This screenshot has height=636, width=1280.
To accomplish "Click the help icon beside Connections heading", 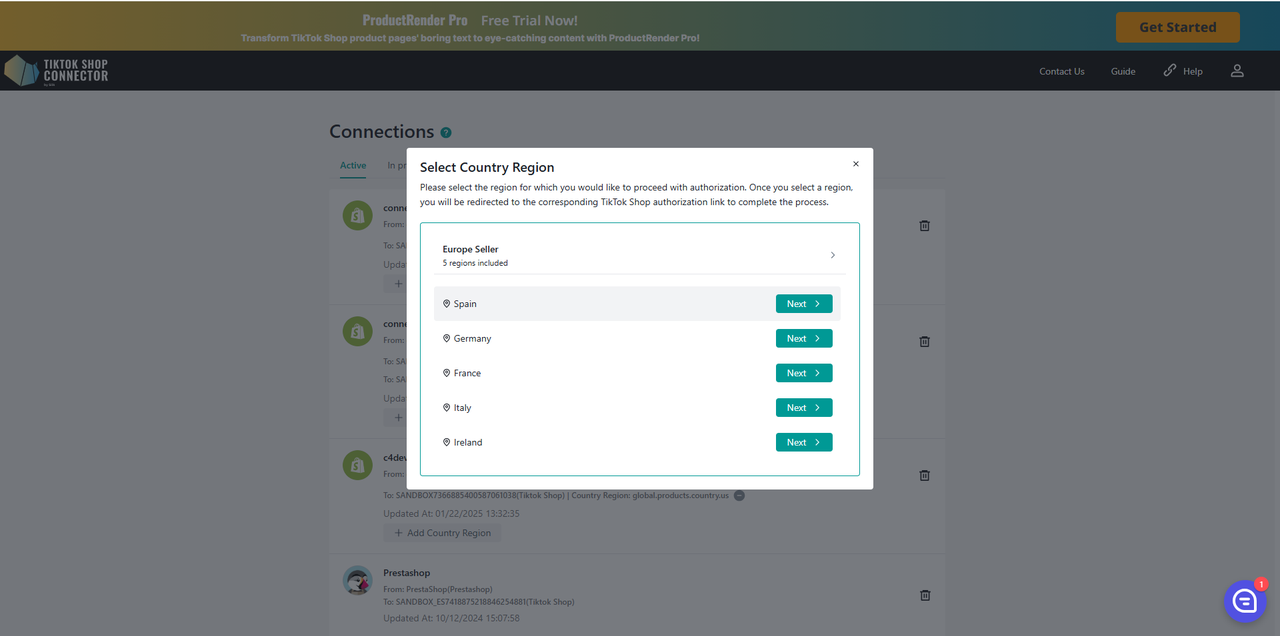I will pos(446,132).
